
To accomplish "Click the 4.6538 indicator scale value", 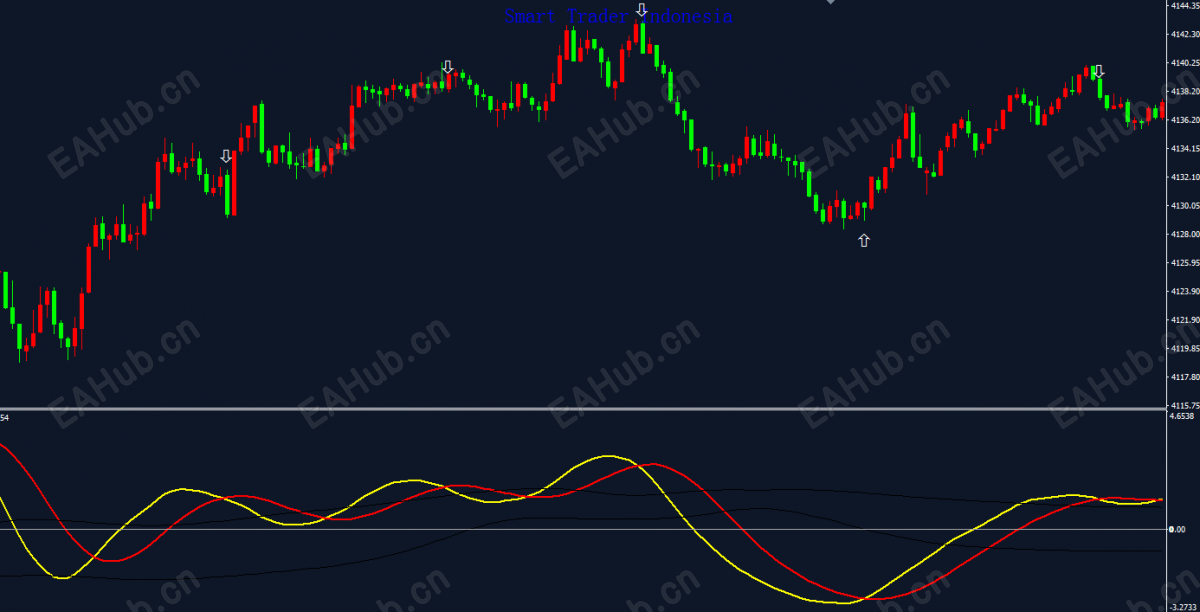I will click(x=1182, y=416).
